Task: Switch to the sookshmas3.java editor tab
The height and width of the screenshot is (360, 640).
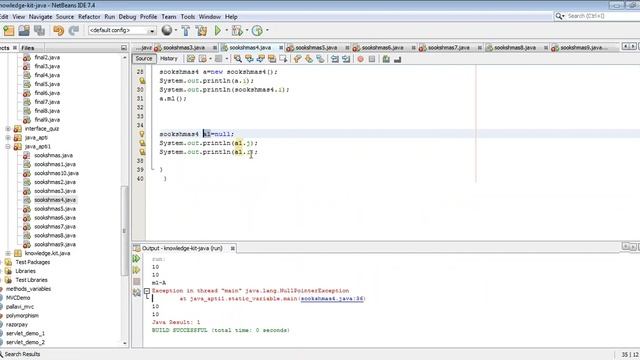Action: click(184, 48)
